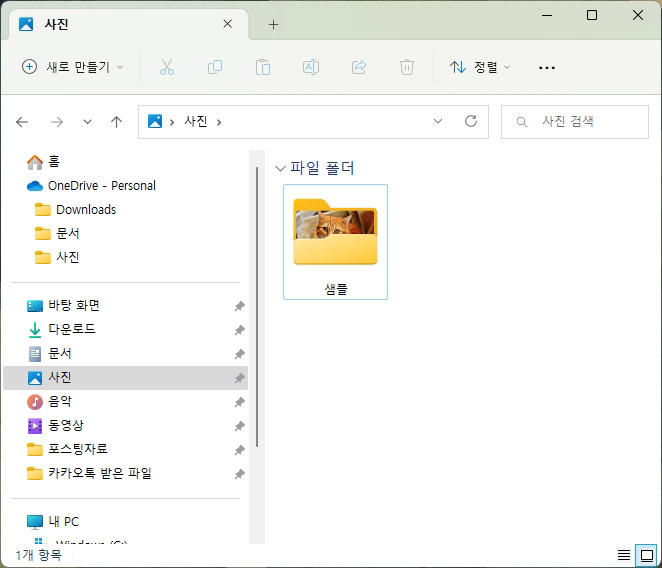Open Downloads folder under OneDrive

click(x=75, y=209)
